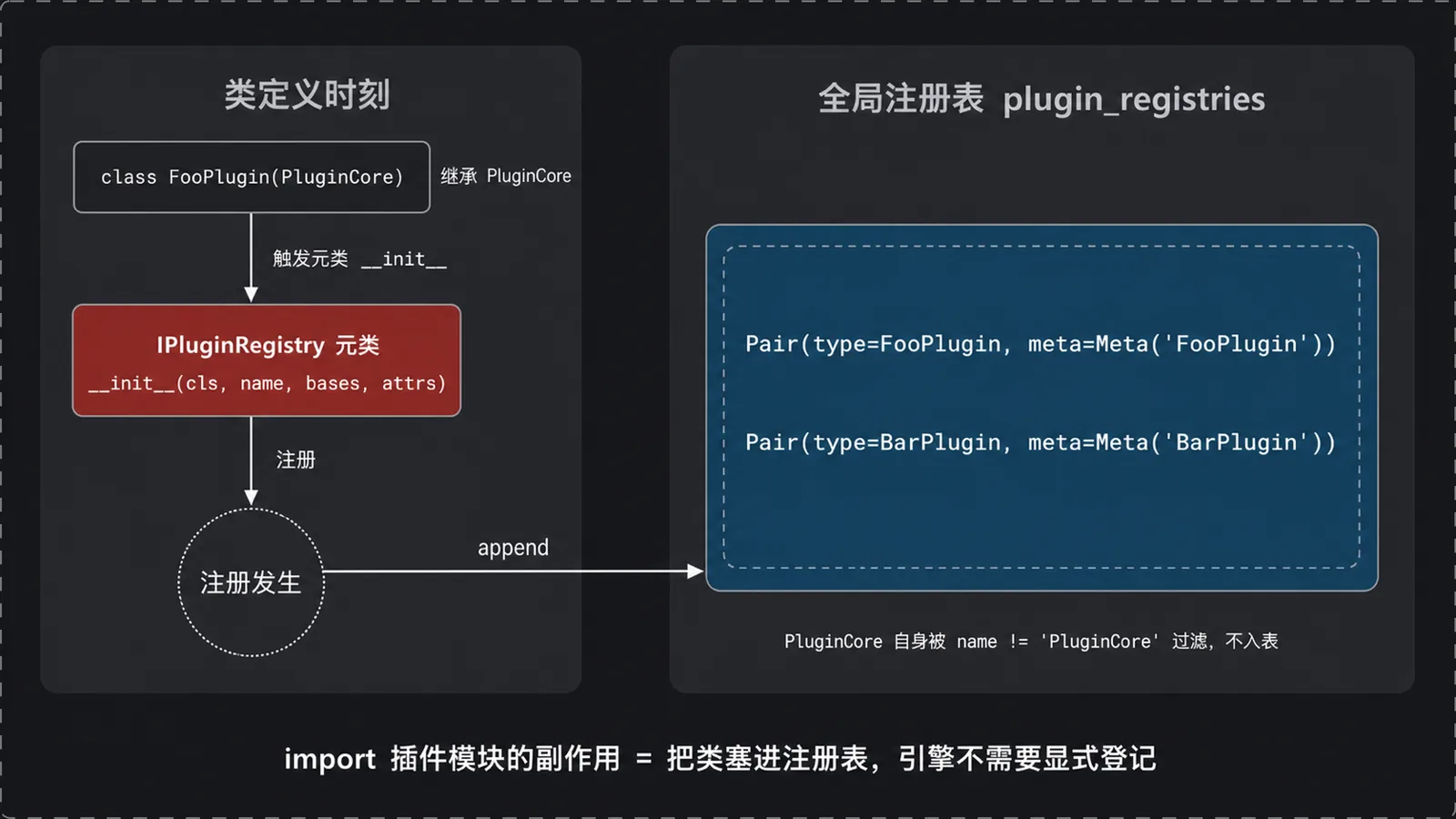
Task: Select the Pair(type=BarPlugin...) registry entry
Action: tap(1040, 442)
